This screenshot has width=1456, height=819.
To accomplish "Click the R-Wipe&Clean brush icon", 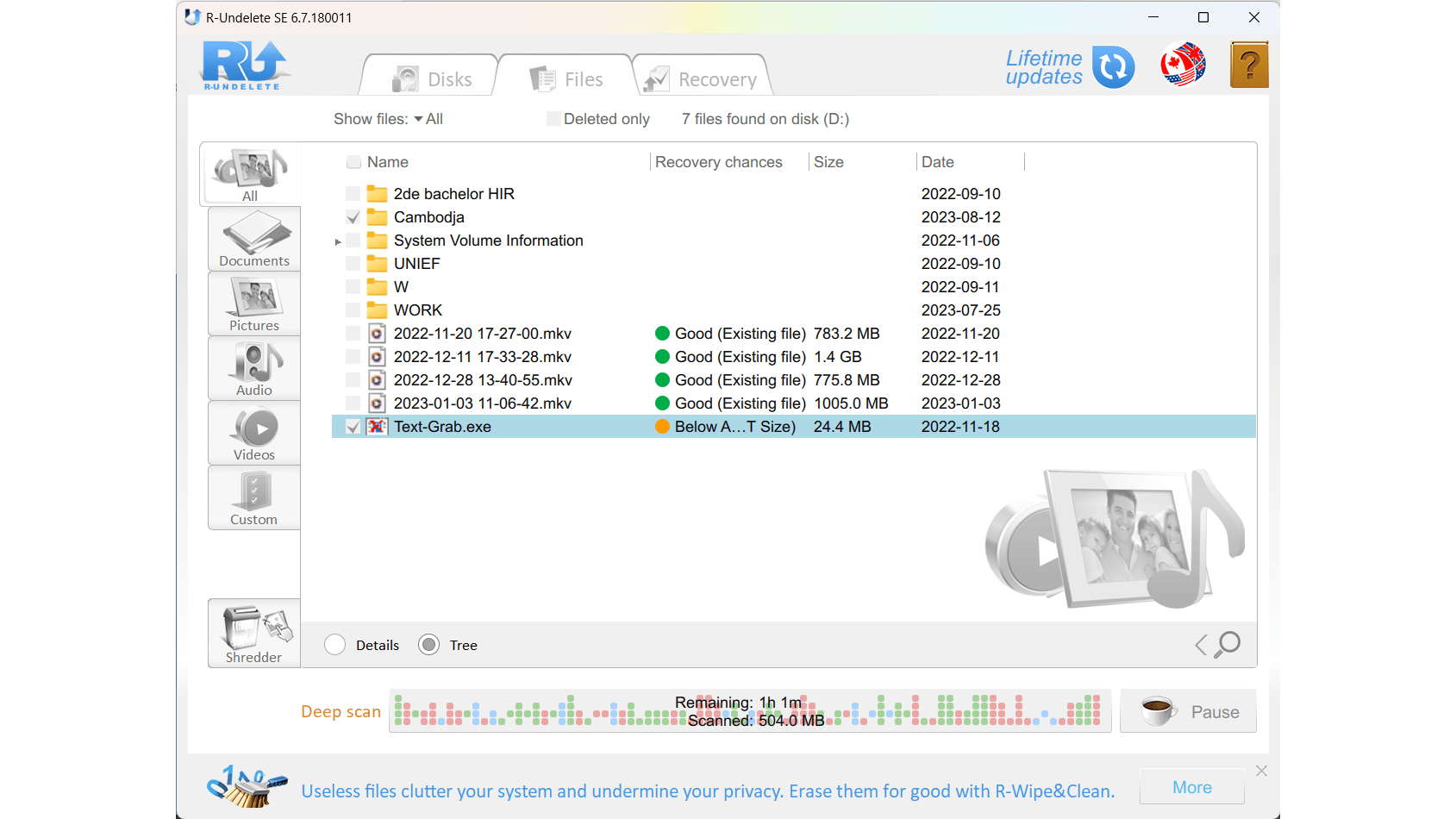I will click(247, 786).
